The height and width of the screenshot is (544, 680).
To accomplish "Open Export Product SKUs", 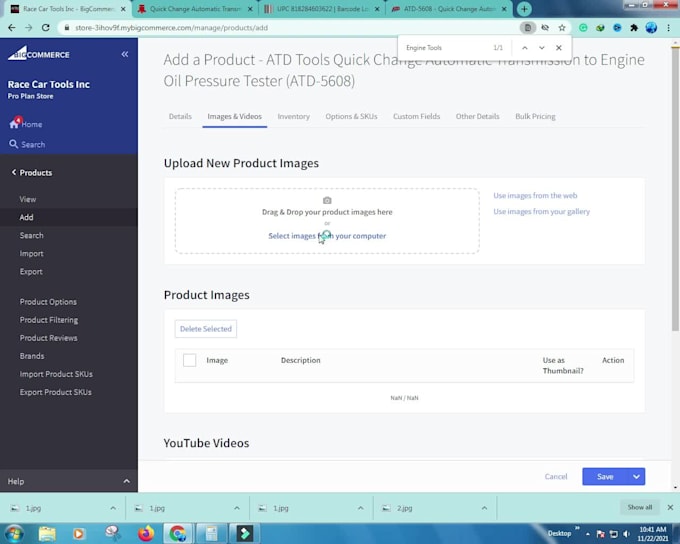I will pos(56,392).
